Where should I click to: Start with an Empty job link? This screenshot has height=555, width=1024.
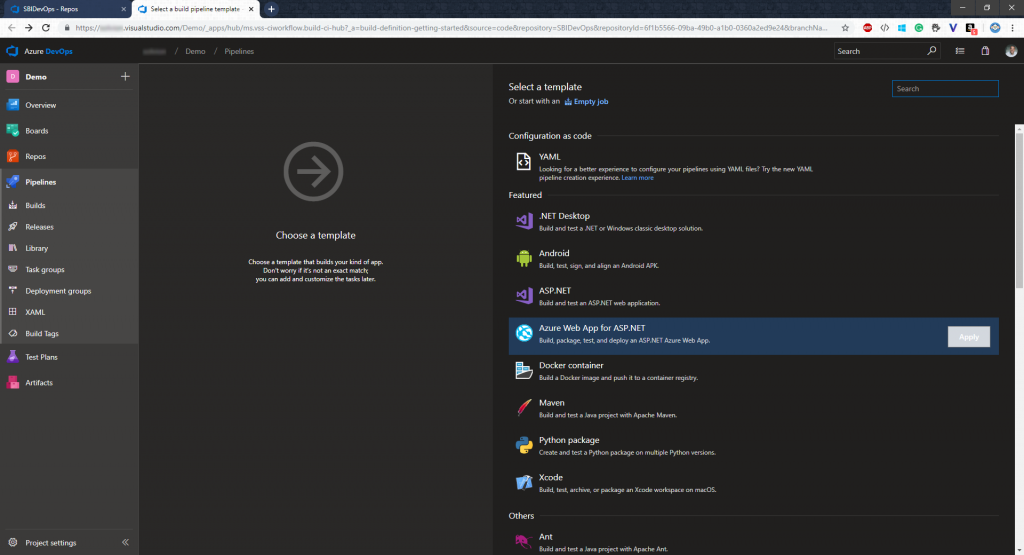(x=586, y=101)
